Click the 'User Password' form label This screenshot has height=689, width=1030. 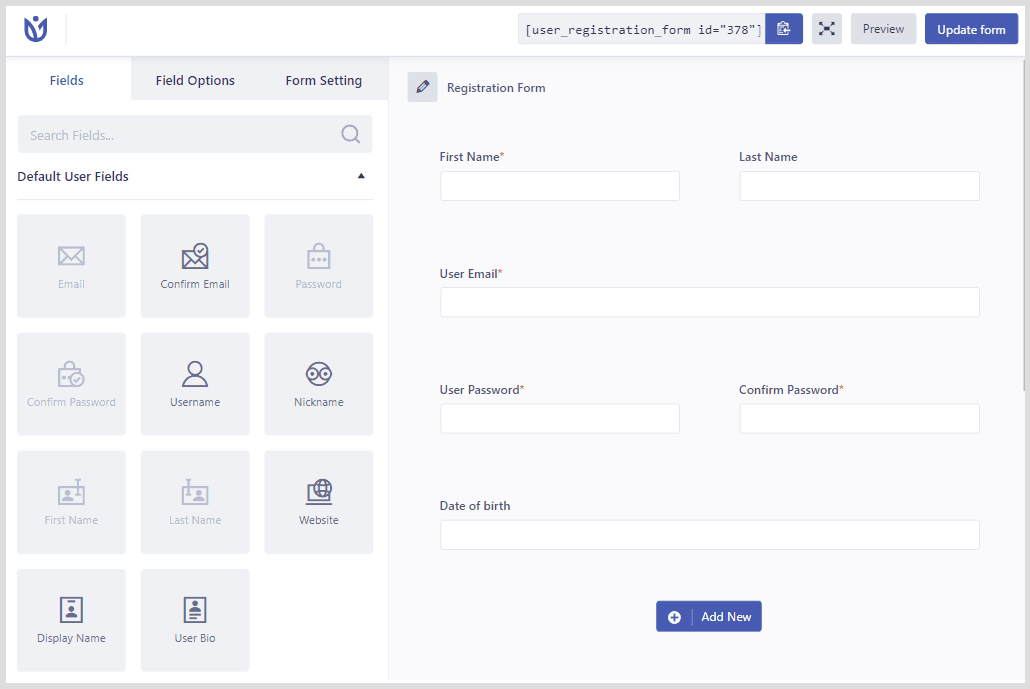(481, 389)
